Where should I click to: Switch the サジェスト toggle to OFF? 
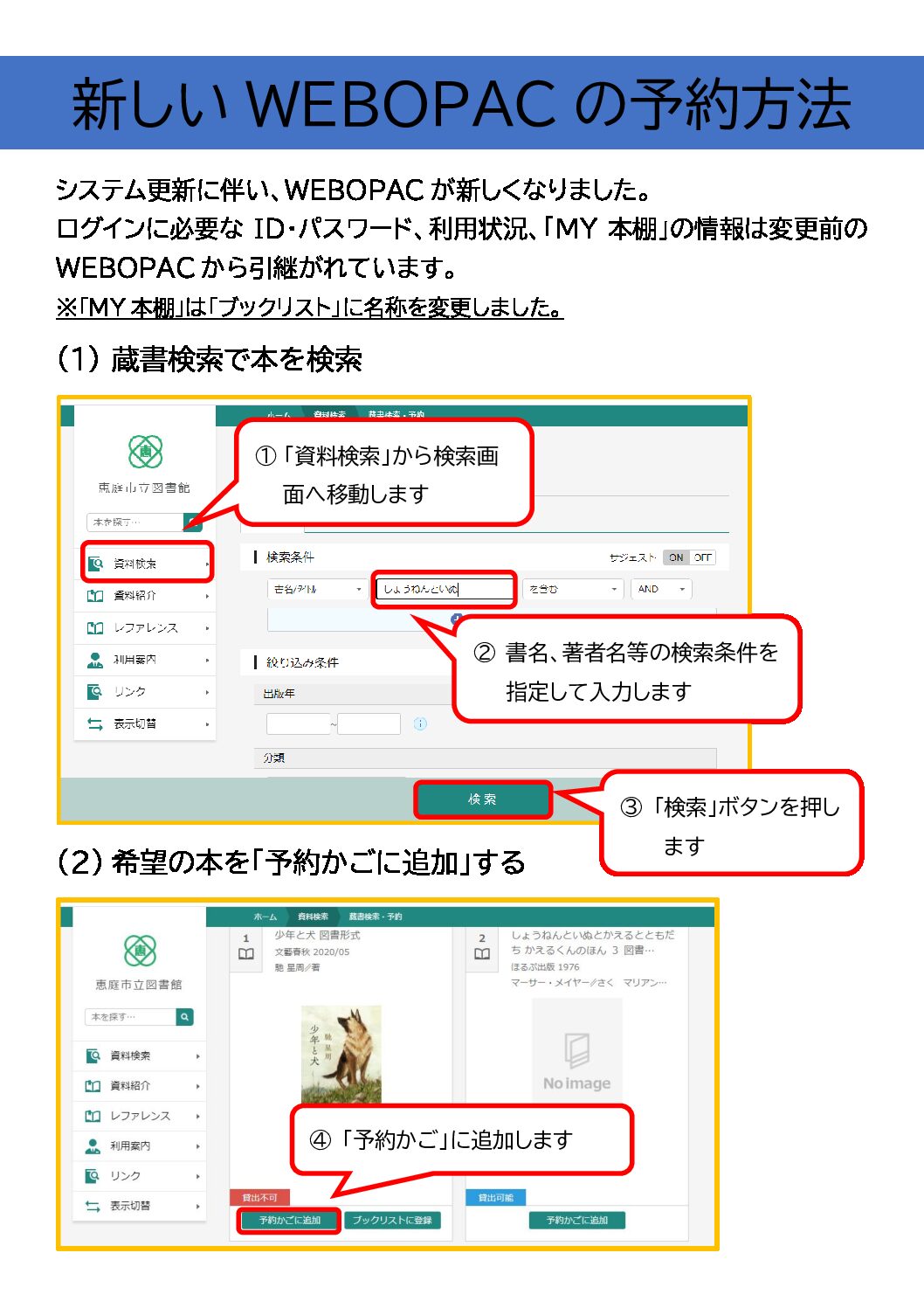click(702, 557)
